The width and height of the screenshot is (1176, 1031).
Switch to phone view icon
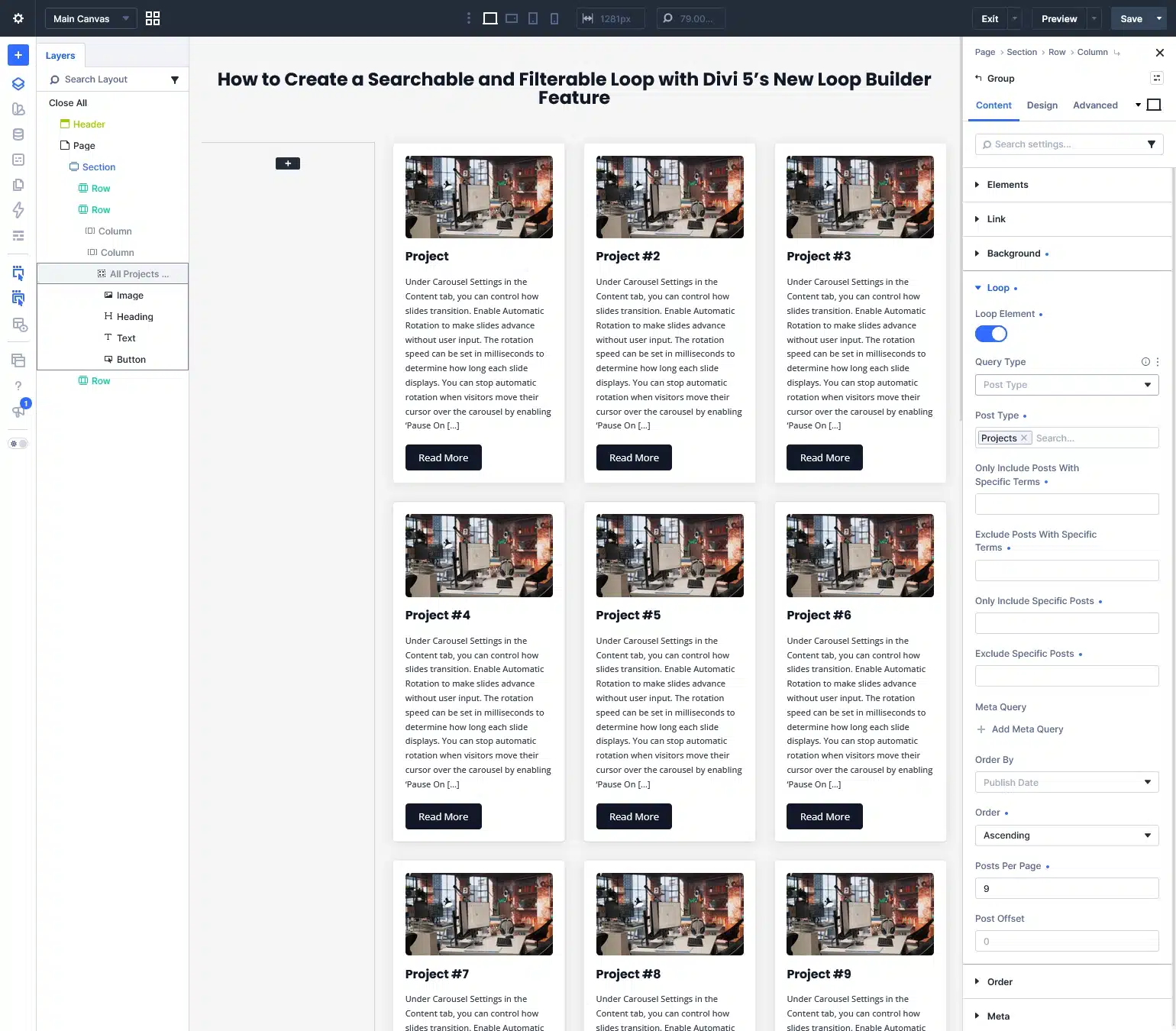[x=554, y=18]
